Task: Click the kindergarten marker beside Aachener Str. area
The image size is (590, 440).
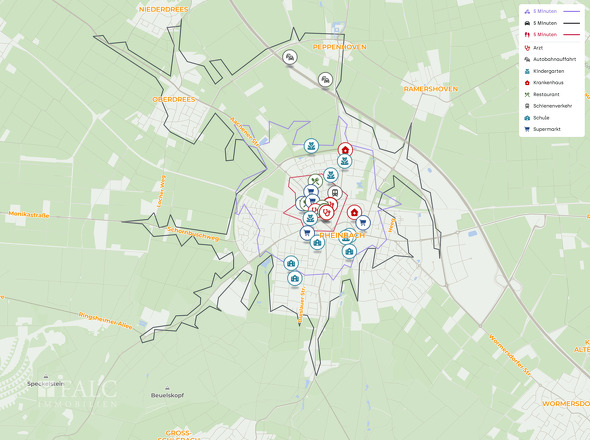Action: (311, 146)
